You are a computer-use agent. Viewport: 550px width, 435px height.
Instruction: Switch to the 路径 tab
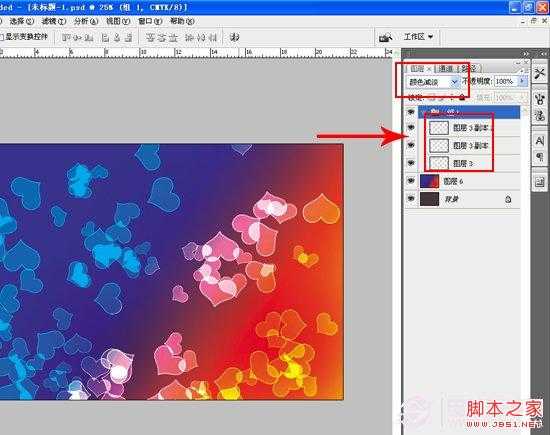(x=469, y=68)
